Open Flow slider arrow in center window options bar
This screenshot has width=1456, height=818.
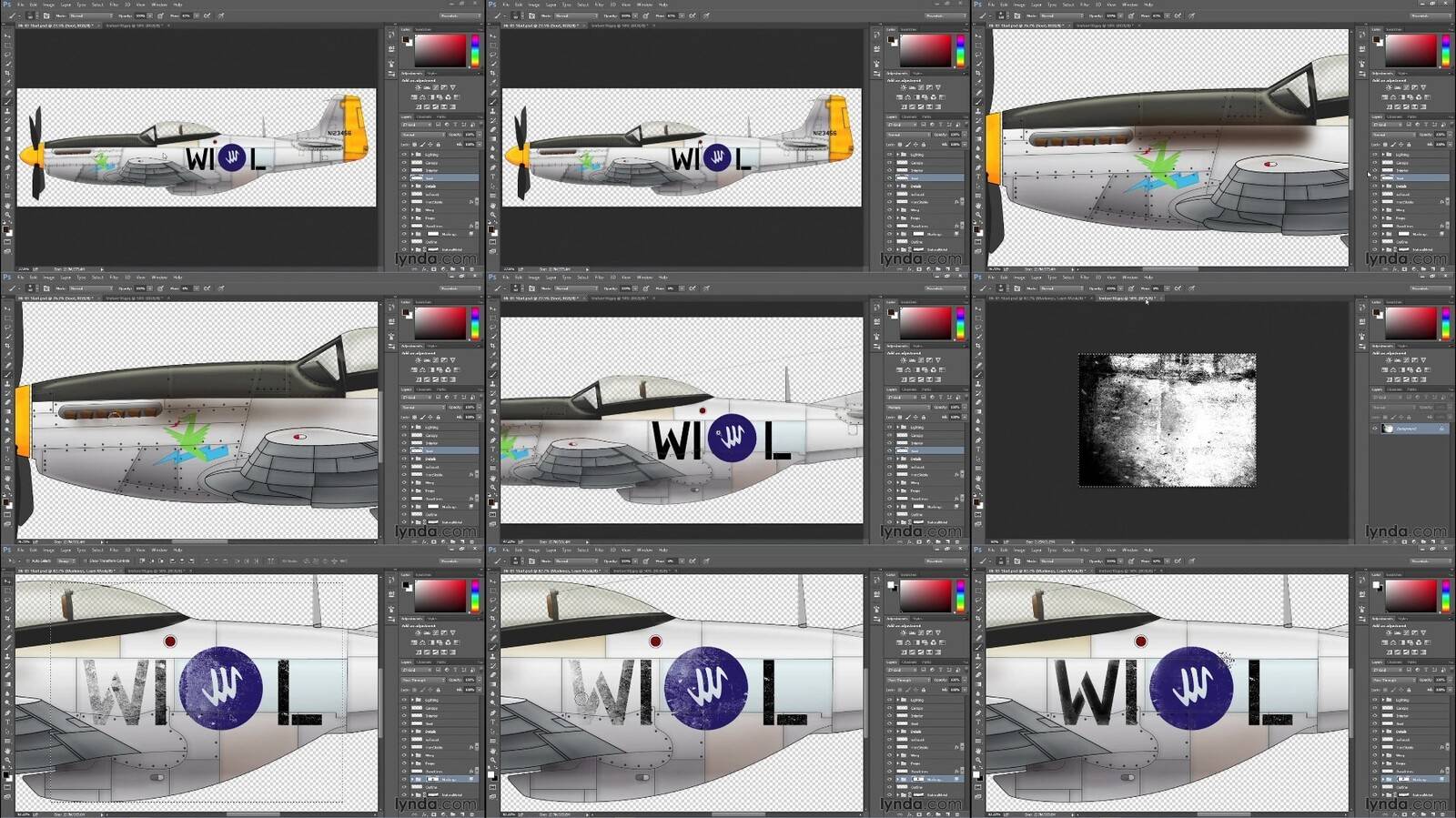[x=682, y=288]
